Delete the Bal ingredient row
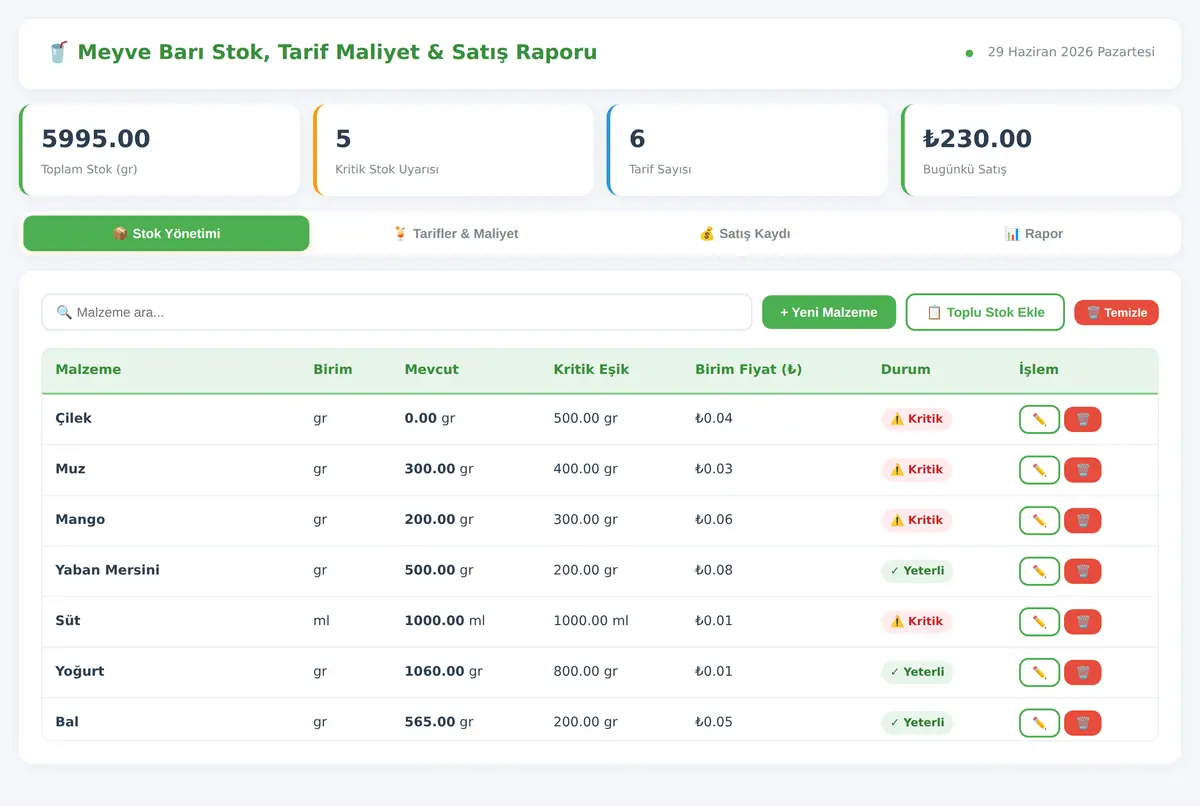The image size is (1200, 806). click(x=1083, y=723)
